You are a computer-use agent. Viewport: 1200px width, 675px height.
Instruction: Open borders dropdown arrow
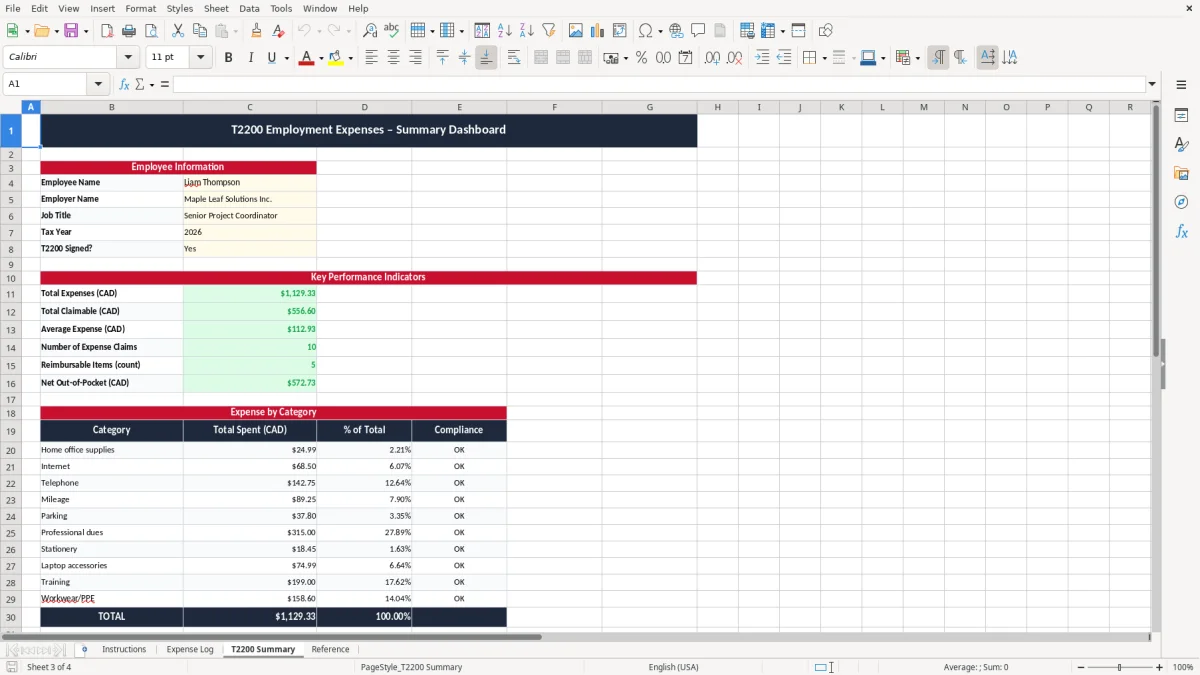click(x=824, y=58)
